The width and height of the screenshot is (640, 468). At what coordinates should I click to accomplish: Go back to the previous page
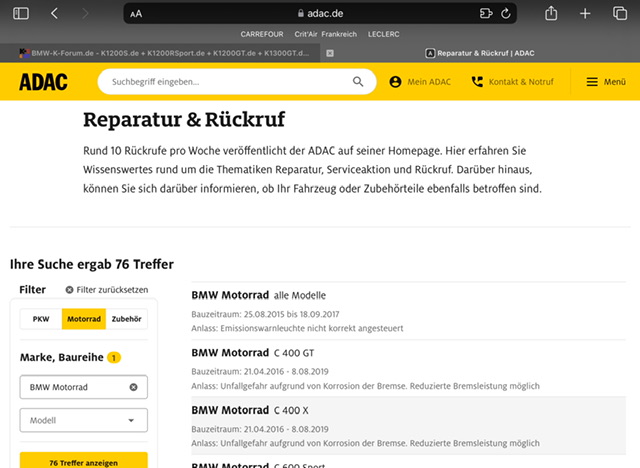(x=54, y=13)
